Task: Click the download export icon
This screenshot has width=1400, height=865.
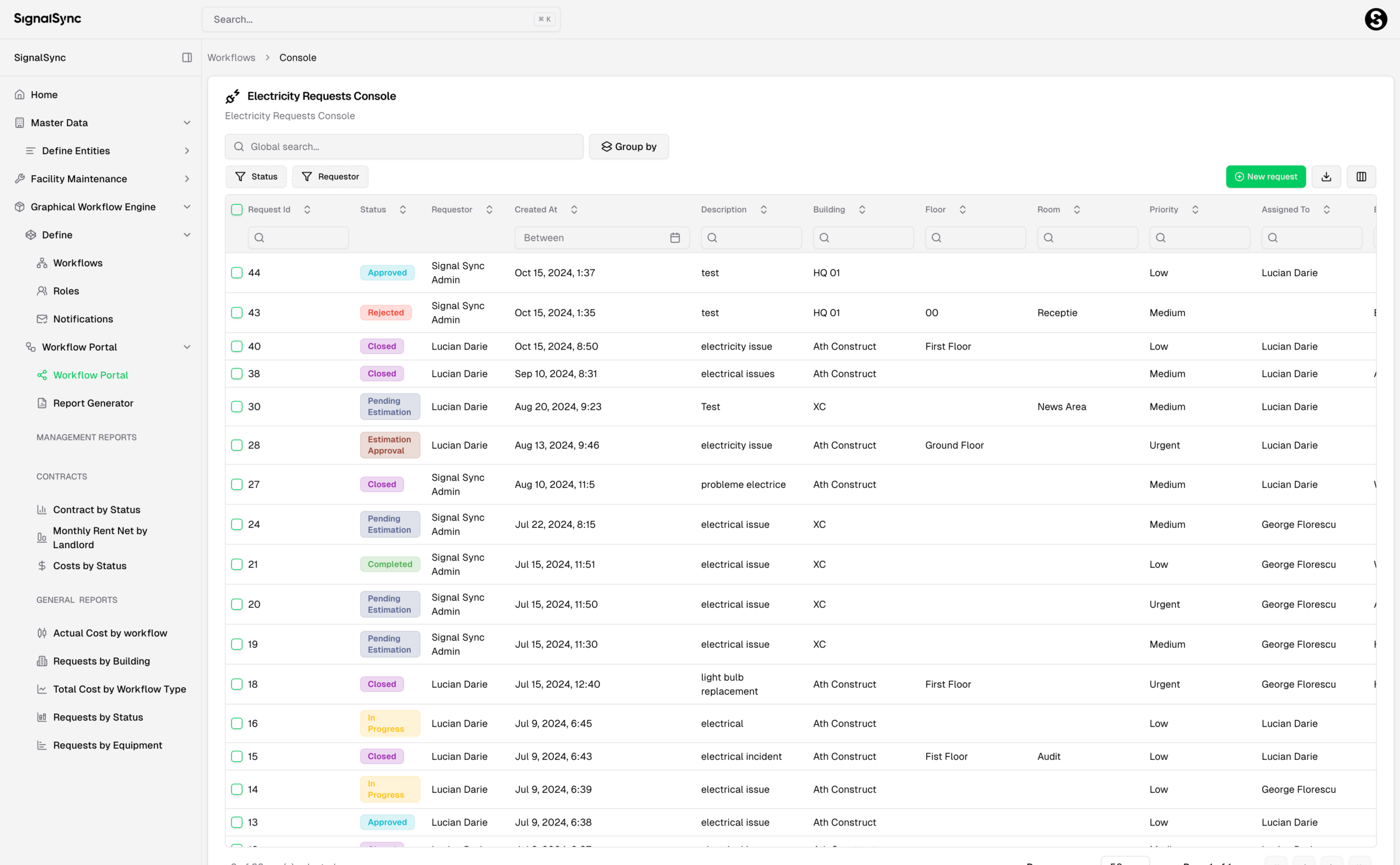Action: coord(1326,177)
